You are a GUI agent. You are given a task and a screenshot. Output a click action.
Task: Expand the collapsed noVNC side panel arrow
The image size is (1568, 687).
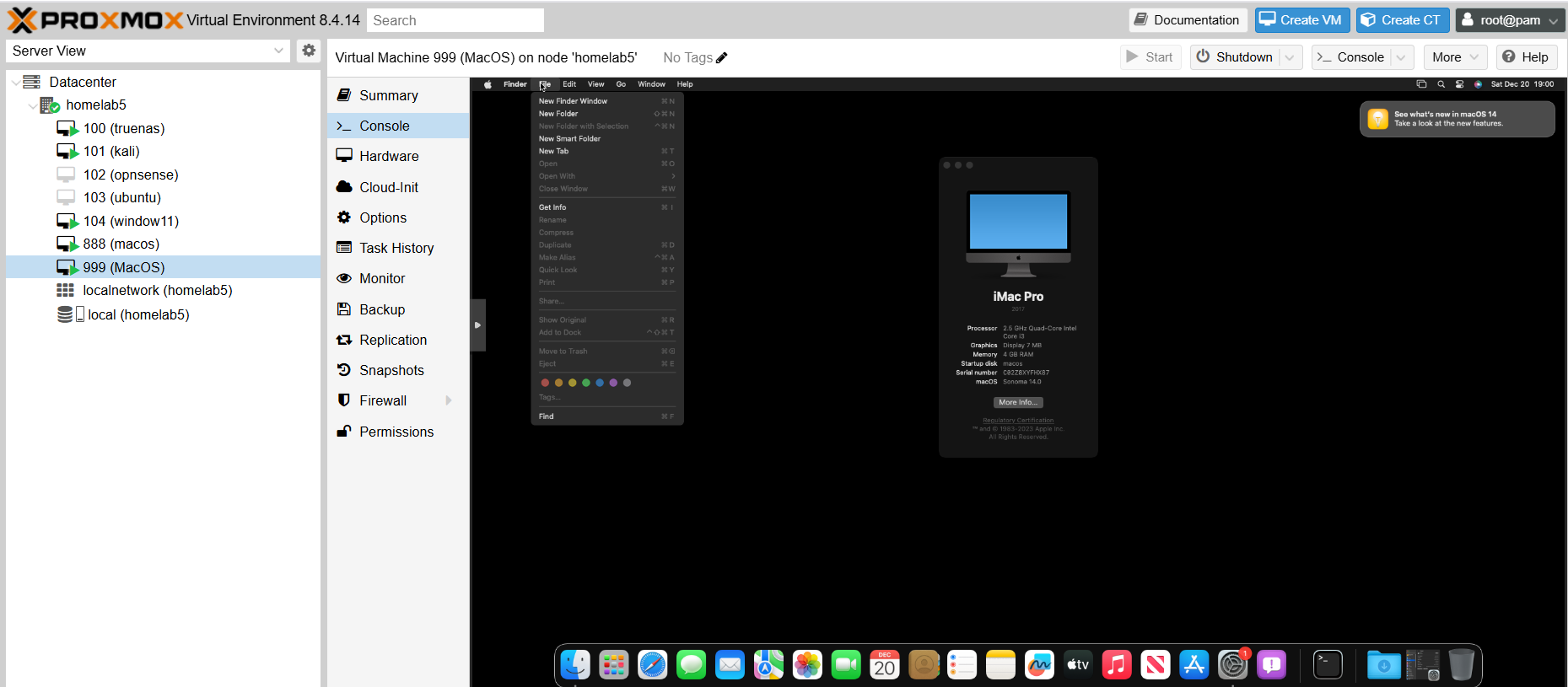pos(477,325)
